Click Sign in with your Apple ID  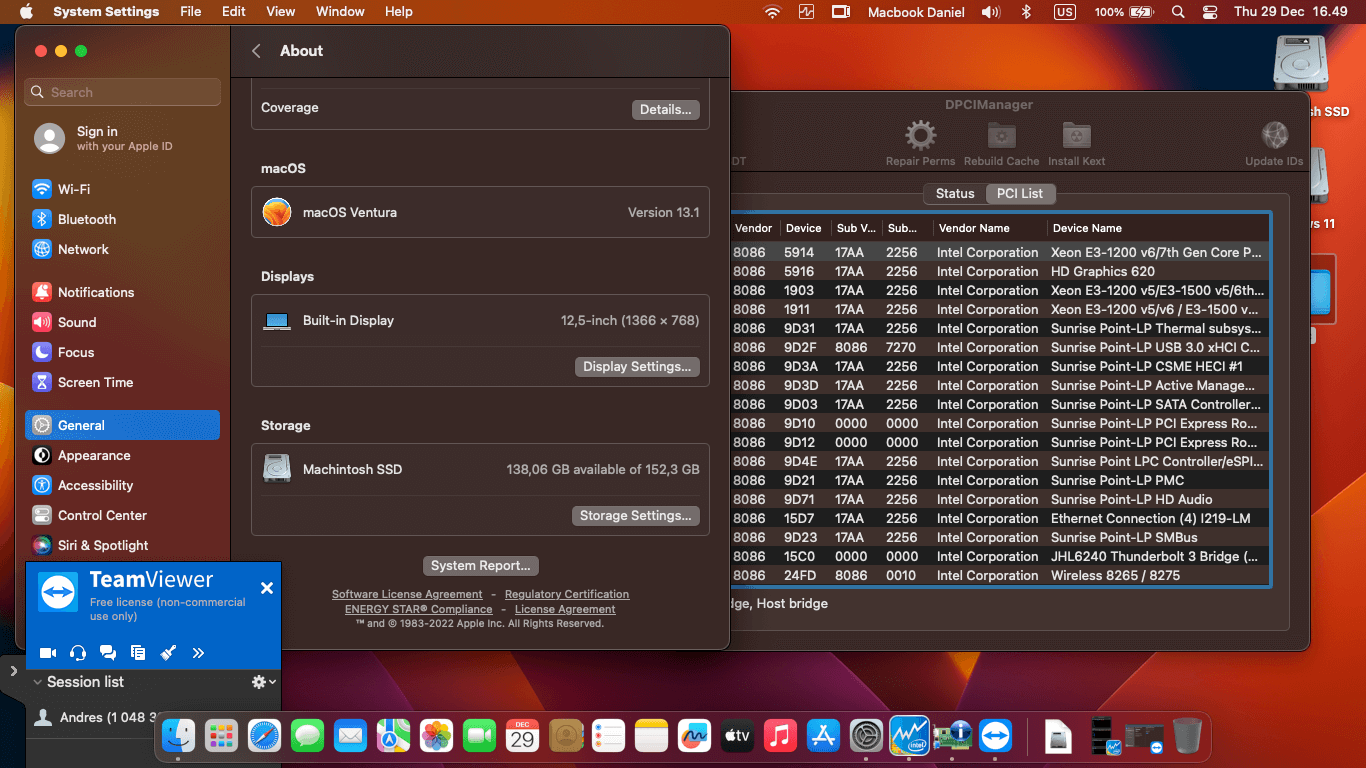(x=122, y=138)
